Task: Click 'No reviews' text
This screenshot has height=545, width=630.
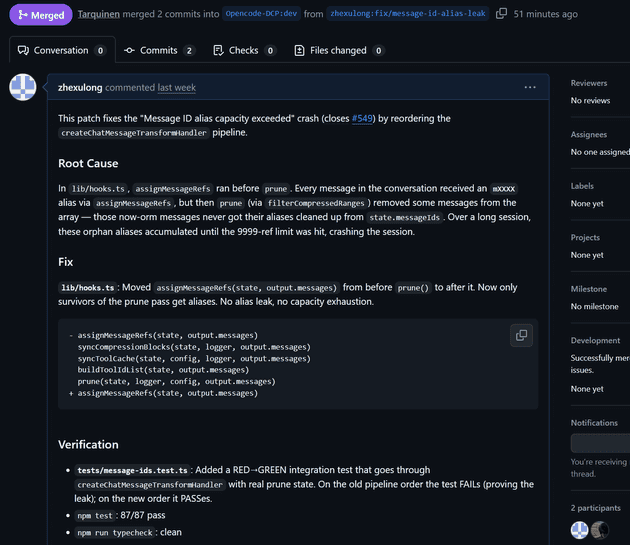Action: click(x=590, y=100)
